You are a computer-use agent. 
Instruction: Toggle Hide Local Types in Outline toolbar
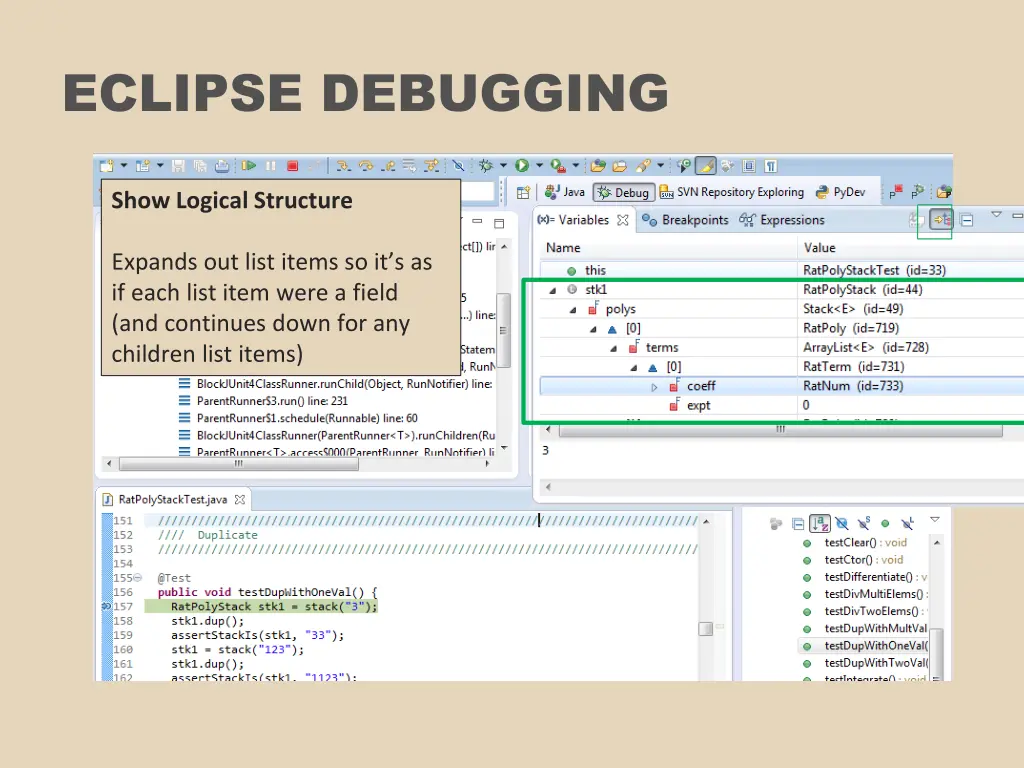tap(907, 522)
